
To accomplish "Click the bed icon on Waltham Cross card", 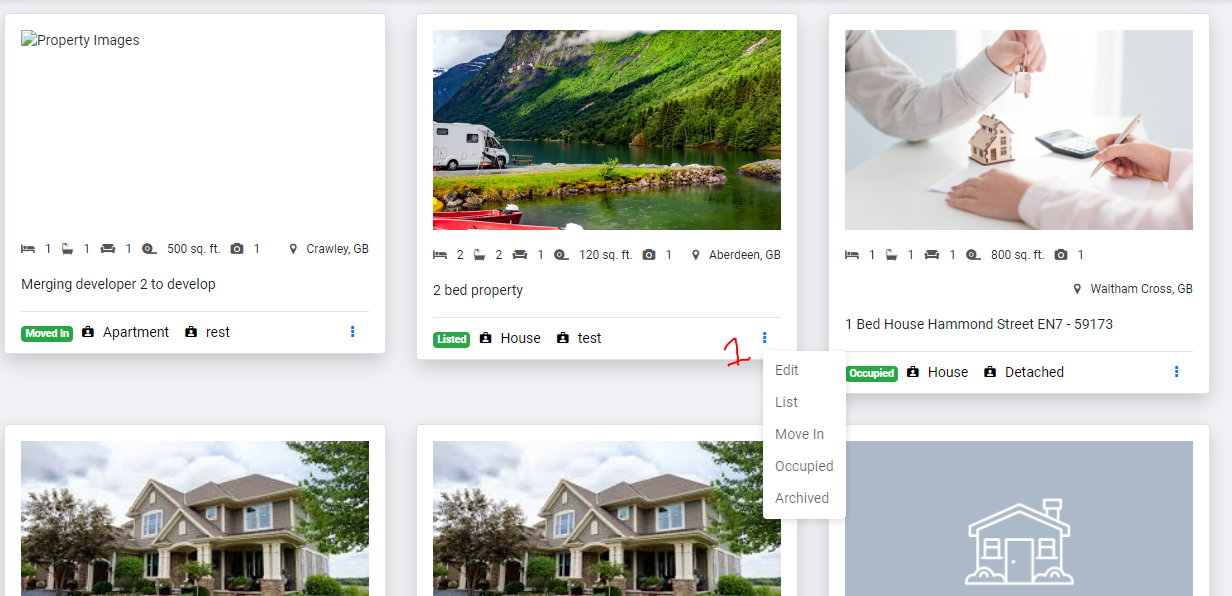I will click(x=852, y=254).
